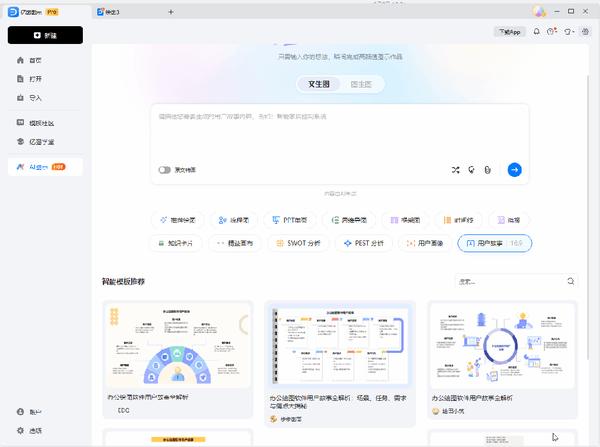Submit the prompt with the blue arrow button
The image size is (600, 447).
pos(514,170)
